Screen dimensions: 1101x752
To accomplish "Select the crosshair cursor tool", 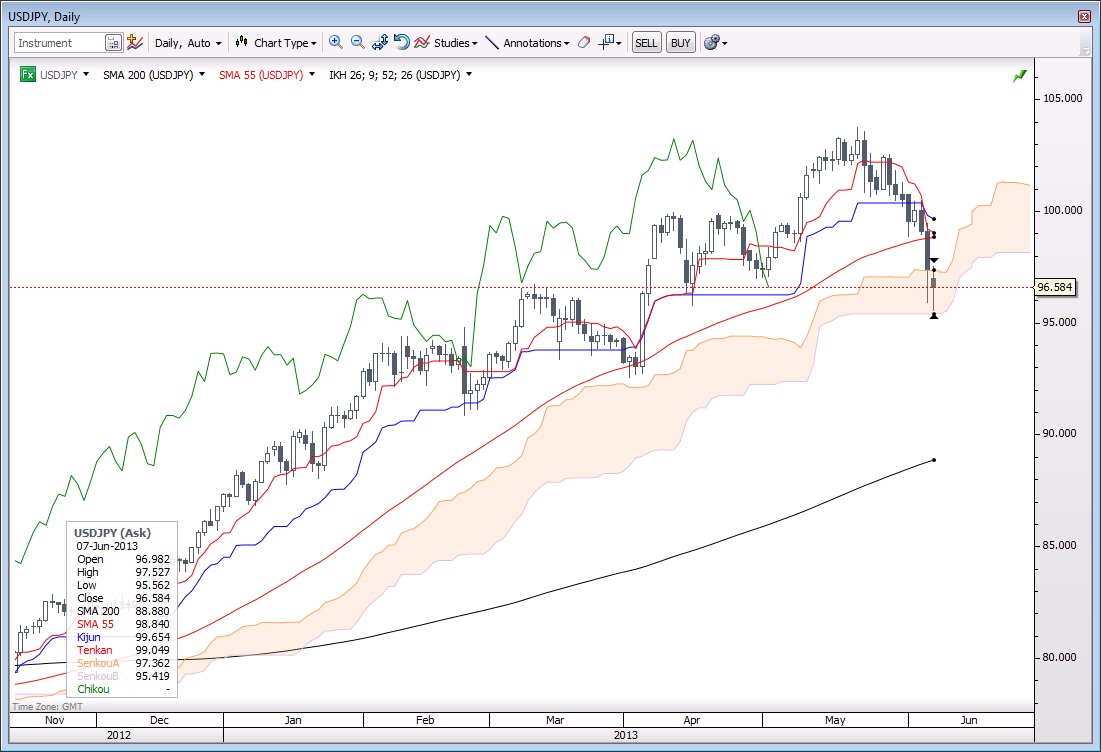I will click(609, 43).
